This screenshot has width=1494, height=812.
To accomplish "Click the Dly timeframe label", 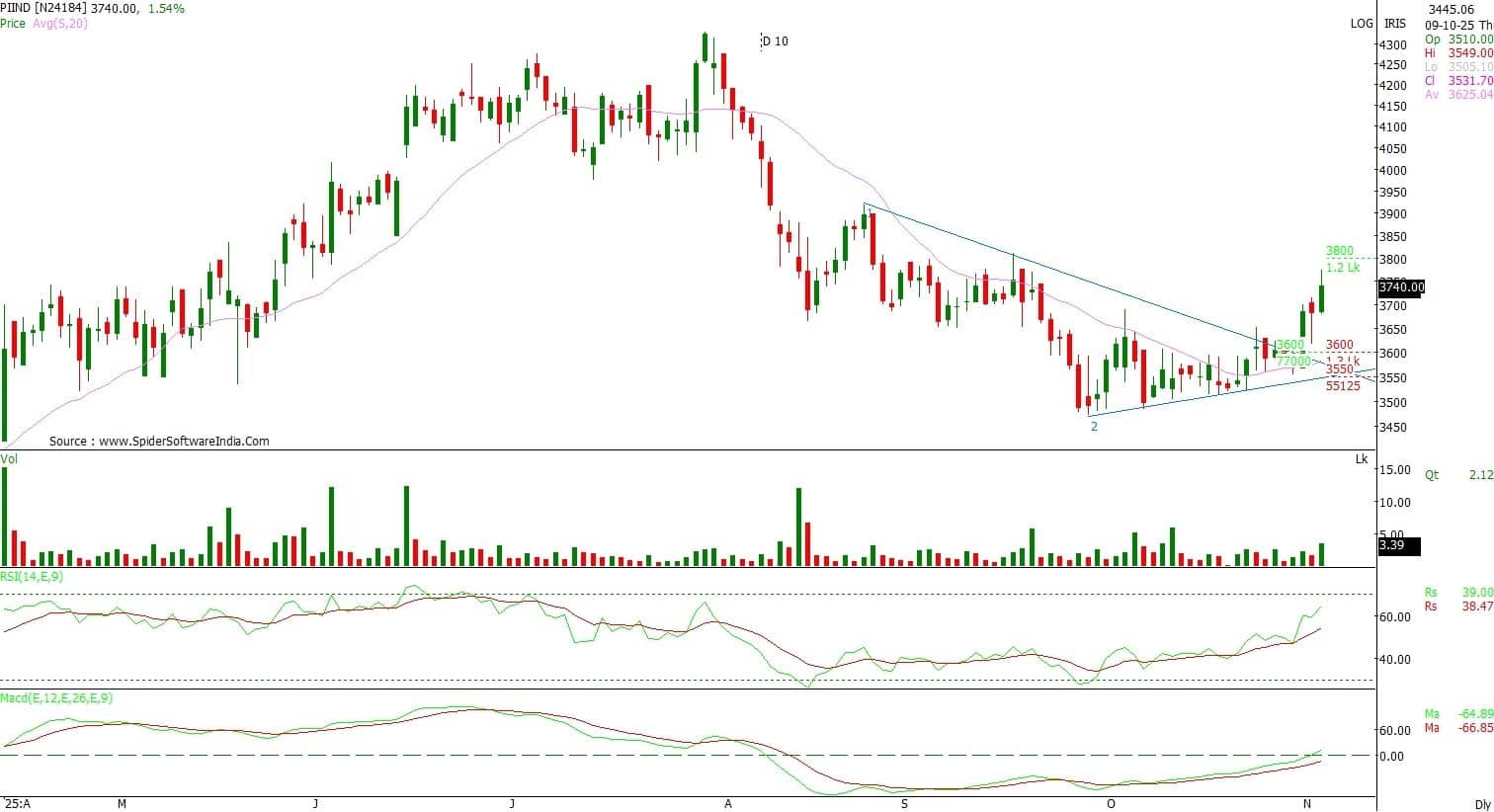I will pos(1481,804).
